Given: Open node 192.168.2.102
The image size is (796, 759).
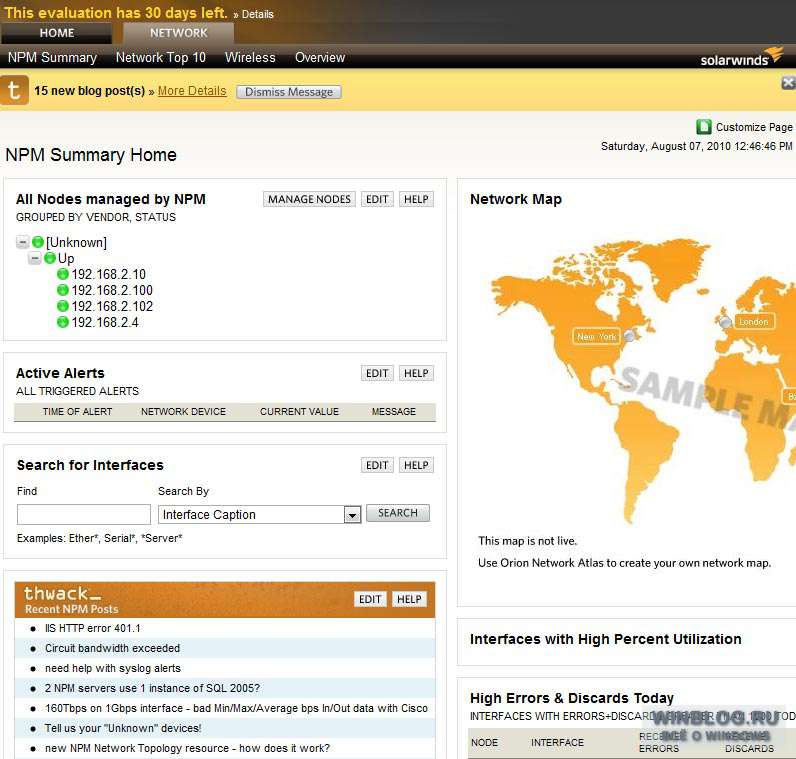Looking at the screenshot, I should 112,306.
